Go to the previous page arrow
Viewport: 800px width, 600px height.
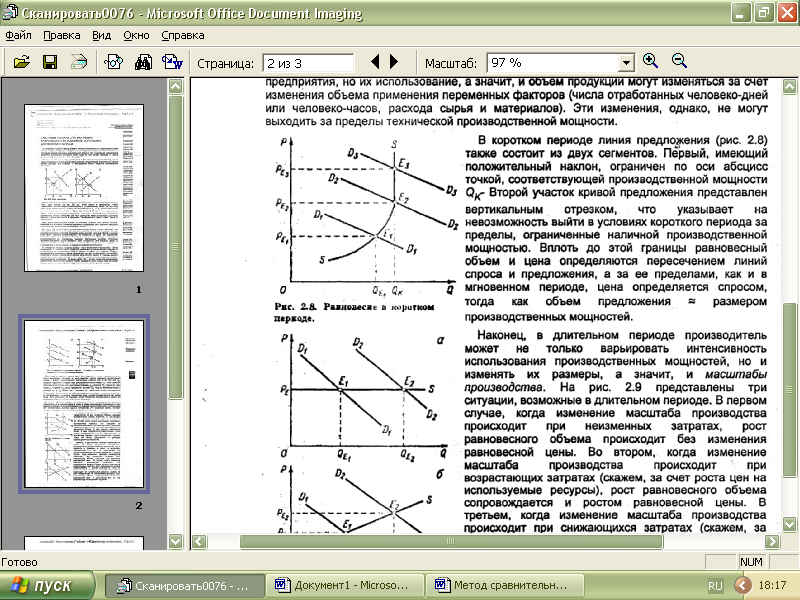pos(376,62)
